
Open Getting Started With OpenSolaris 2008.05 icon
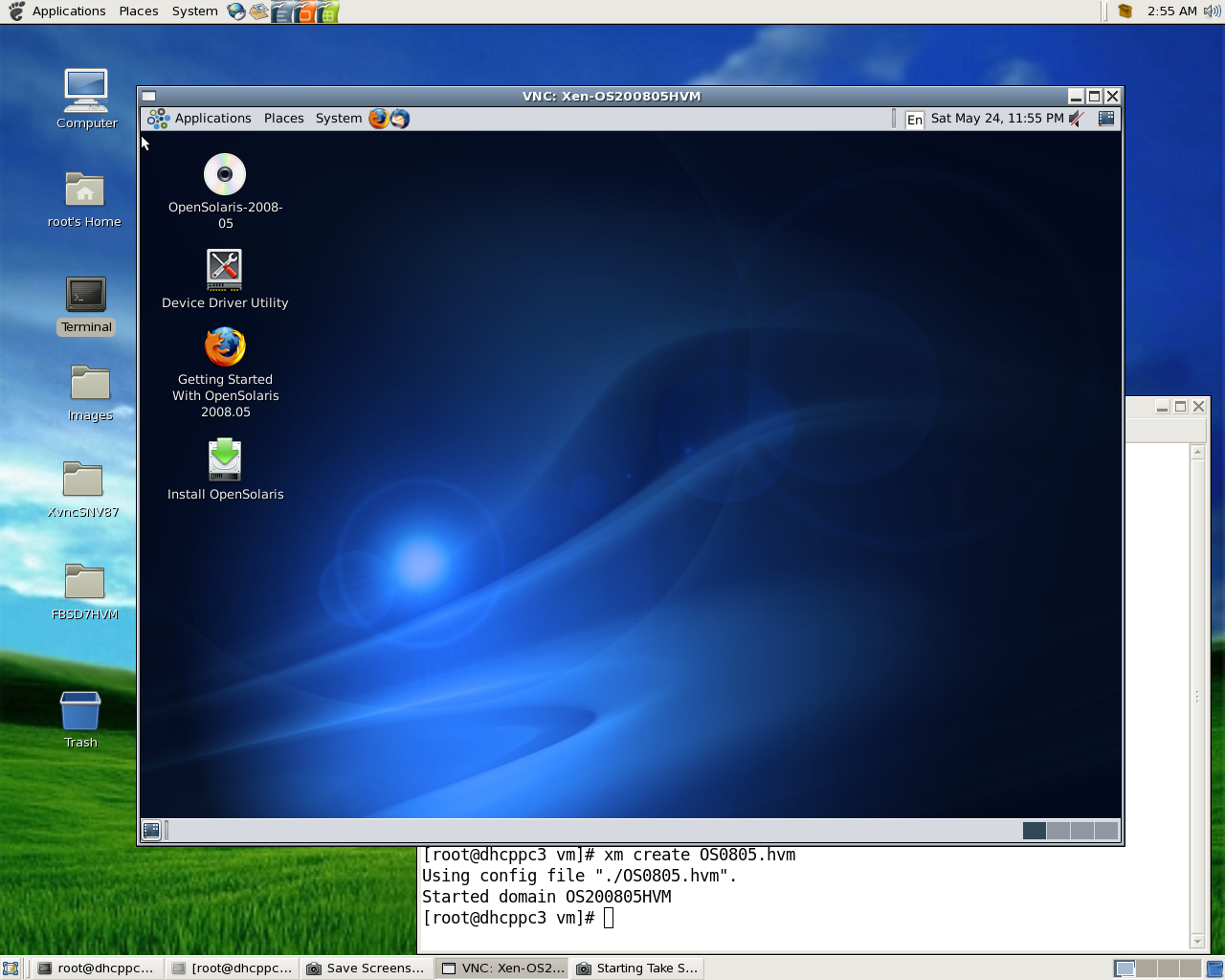[225, 346]
